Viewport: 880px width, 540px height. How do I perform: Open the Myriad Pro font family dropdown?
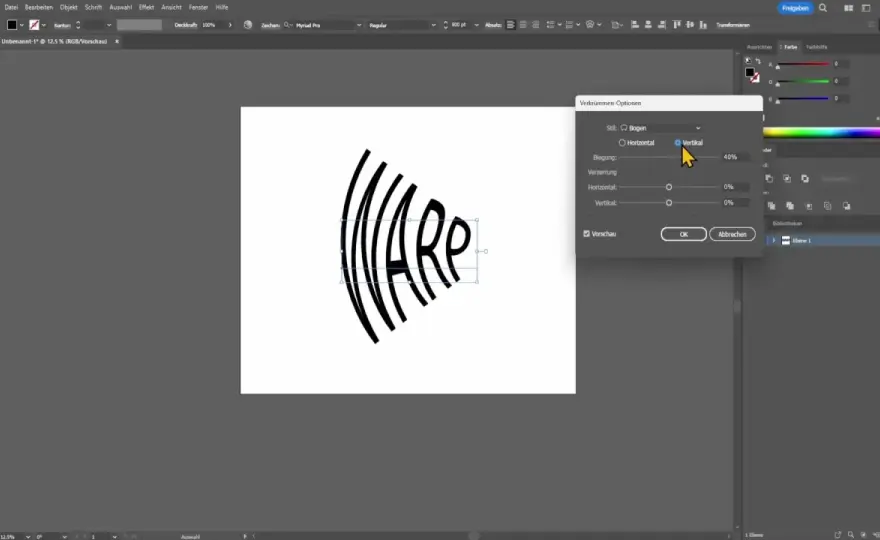click(359, 25)
